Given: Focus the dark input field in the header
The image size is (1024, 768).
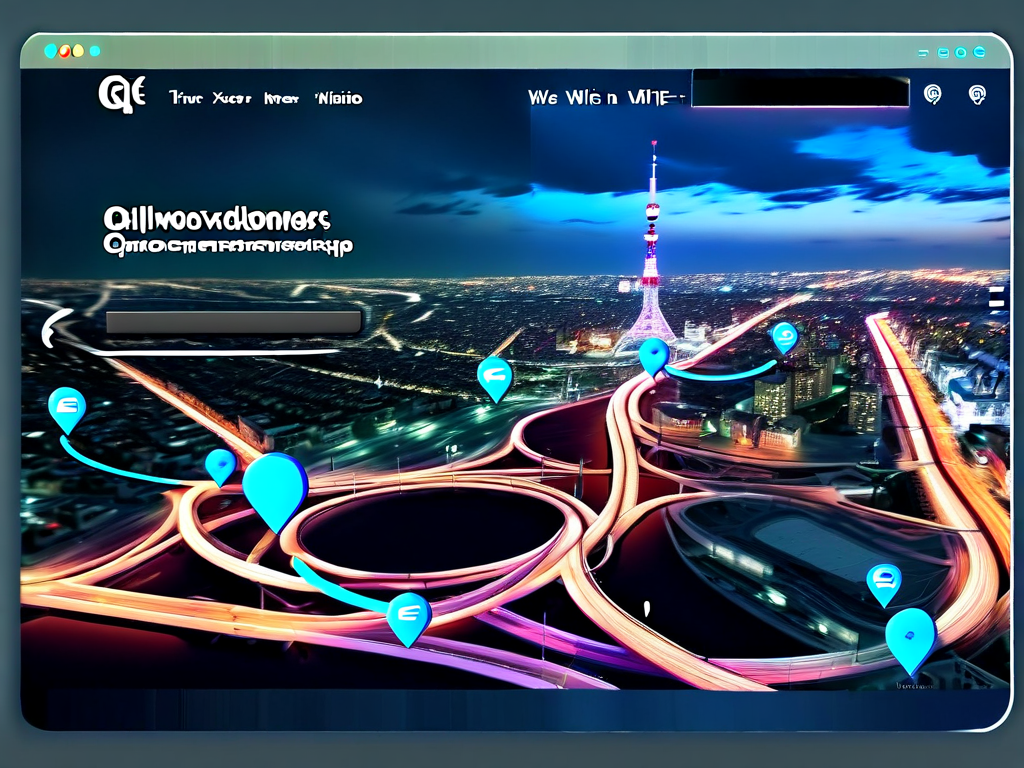Looking at the screenshot, I should pos(800,90).
